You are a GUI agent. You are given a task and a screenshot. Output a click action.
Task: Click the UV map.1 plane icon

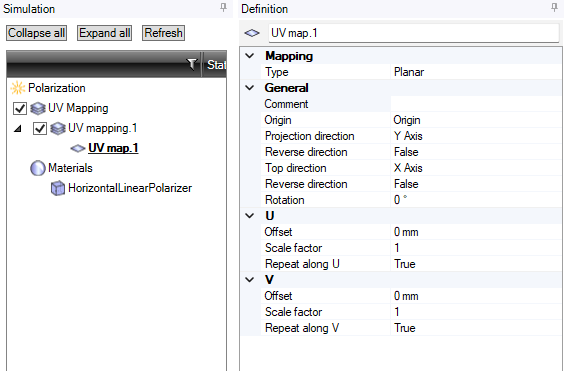pos(78,148)
